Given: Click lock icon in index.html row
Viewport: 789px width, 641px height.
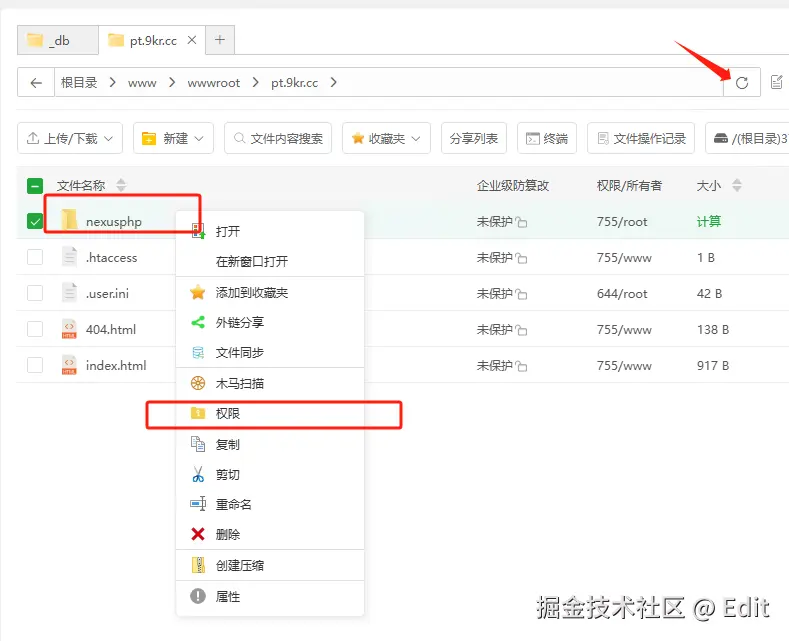Looking at the screenshot, I should 522,367.
